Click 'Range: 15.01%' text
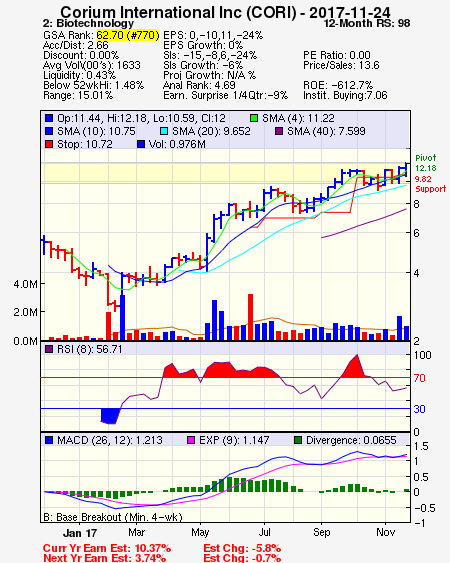Screen dimensions: 450x563 pos(78,96)
